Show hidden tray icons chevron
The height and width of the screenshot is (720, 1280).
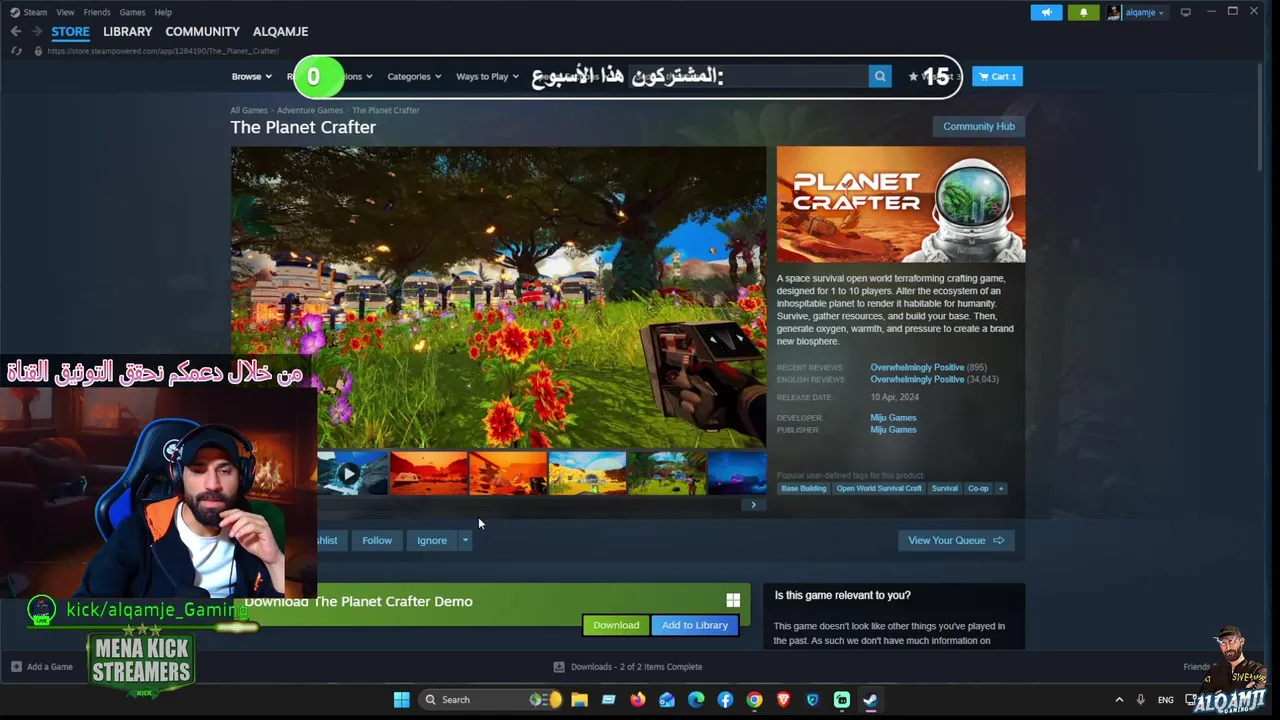pos(1119,700)
